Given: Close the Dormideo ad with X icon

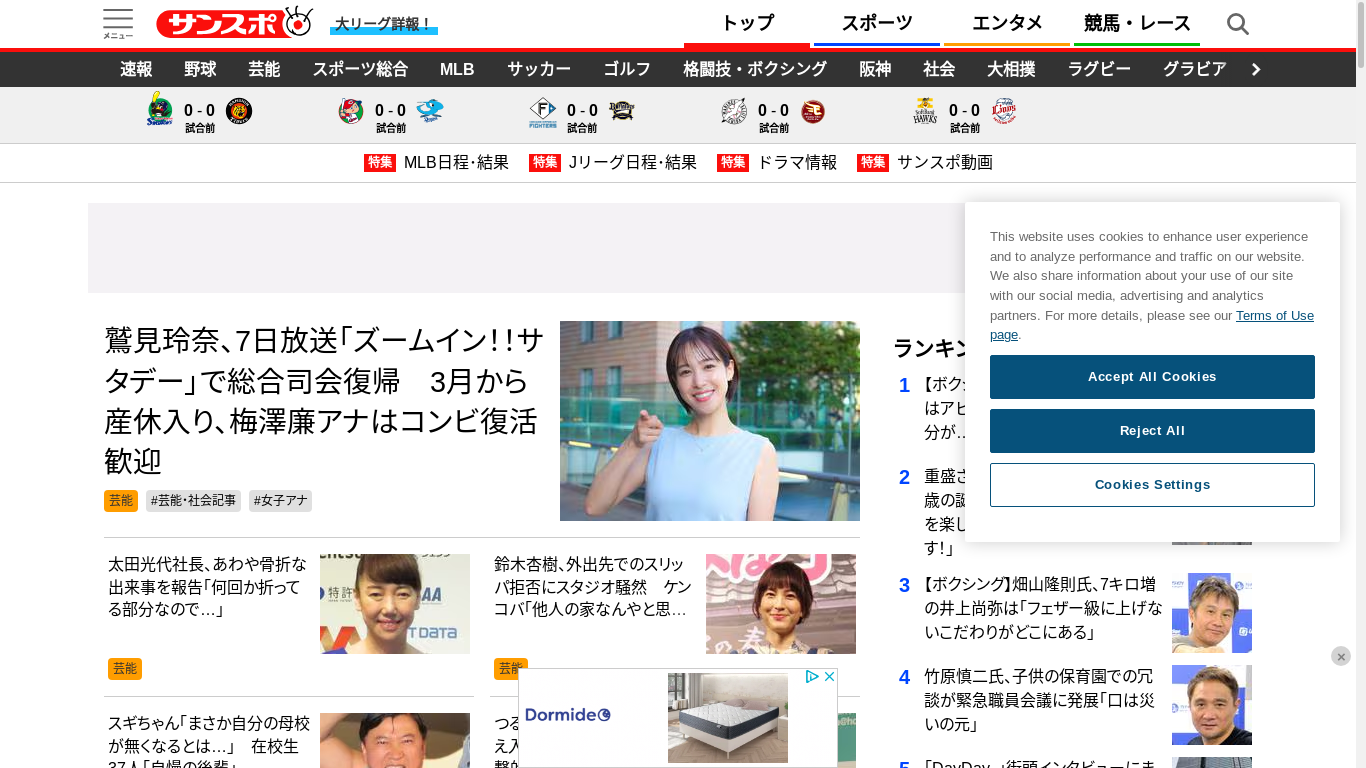Looking at the screenshot, I should tap(829, 677).
